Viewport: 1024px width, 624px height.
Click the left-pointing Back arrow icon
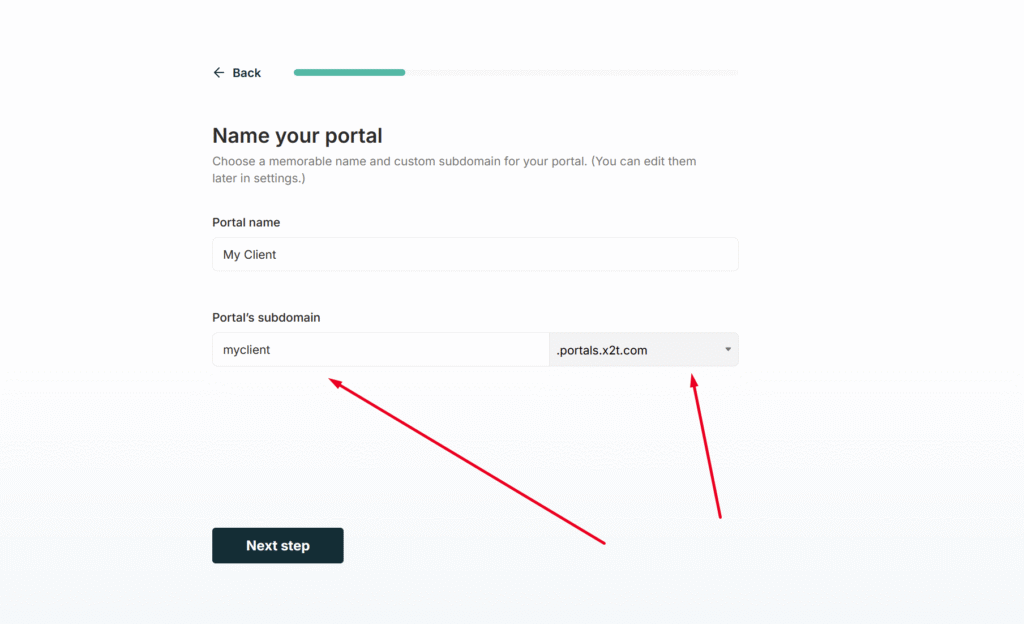point(219,72)
